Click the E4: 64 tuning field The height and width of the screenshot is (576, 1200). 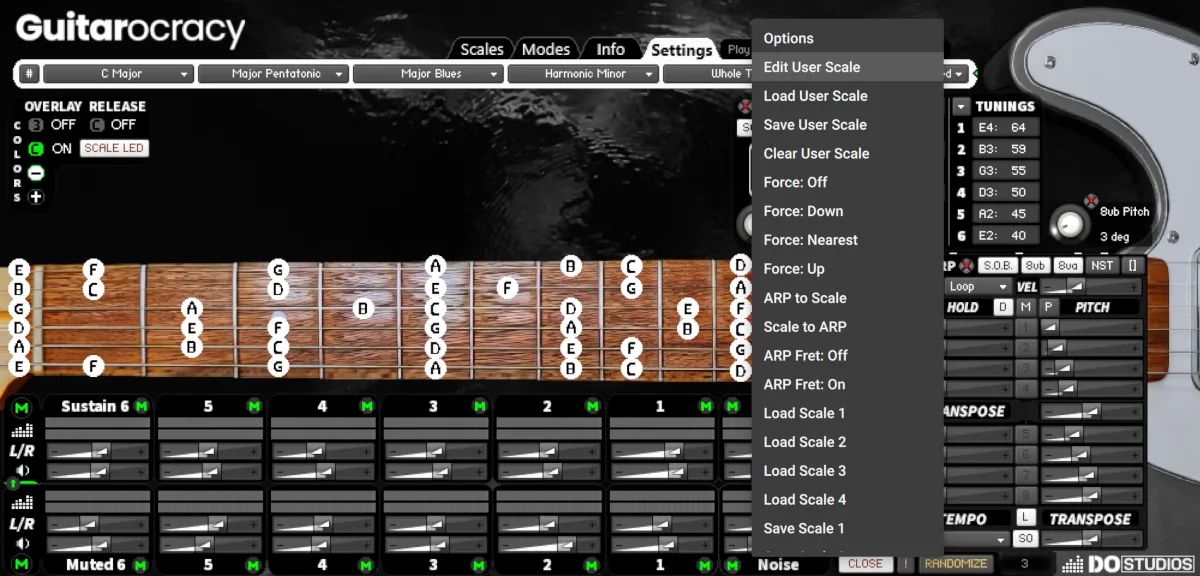pos(1006,127)
